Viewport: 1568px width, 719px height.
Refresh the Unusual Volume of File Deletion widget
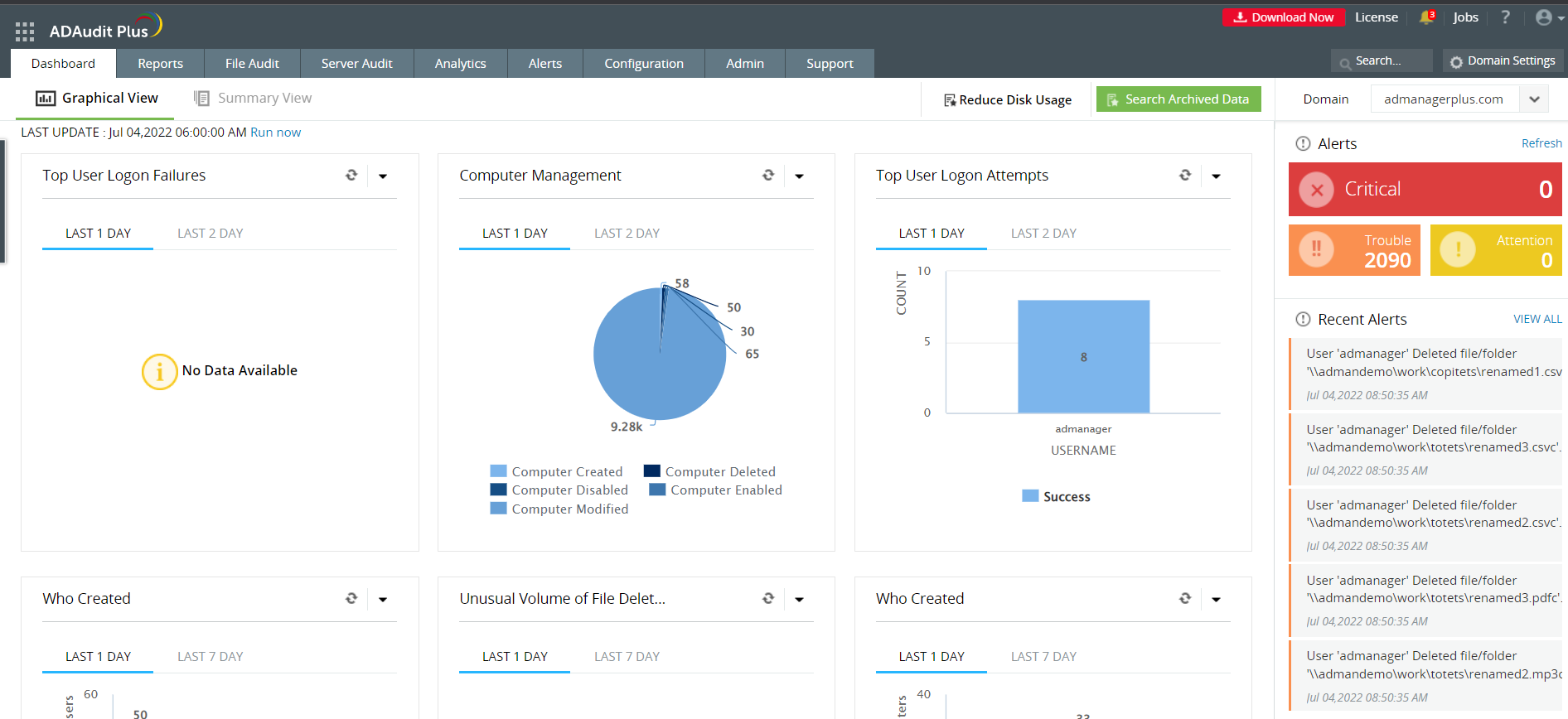coord(768,599)
